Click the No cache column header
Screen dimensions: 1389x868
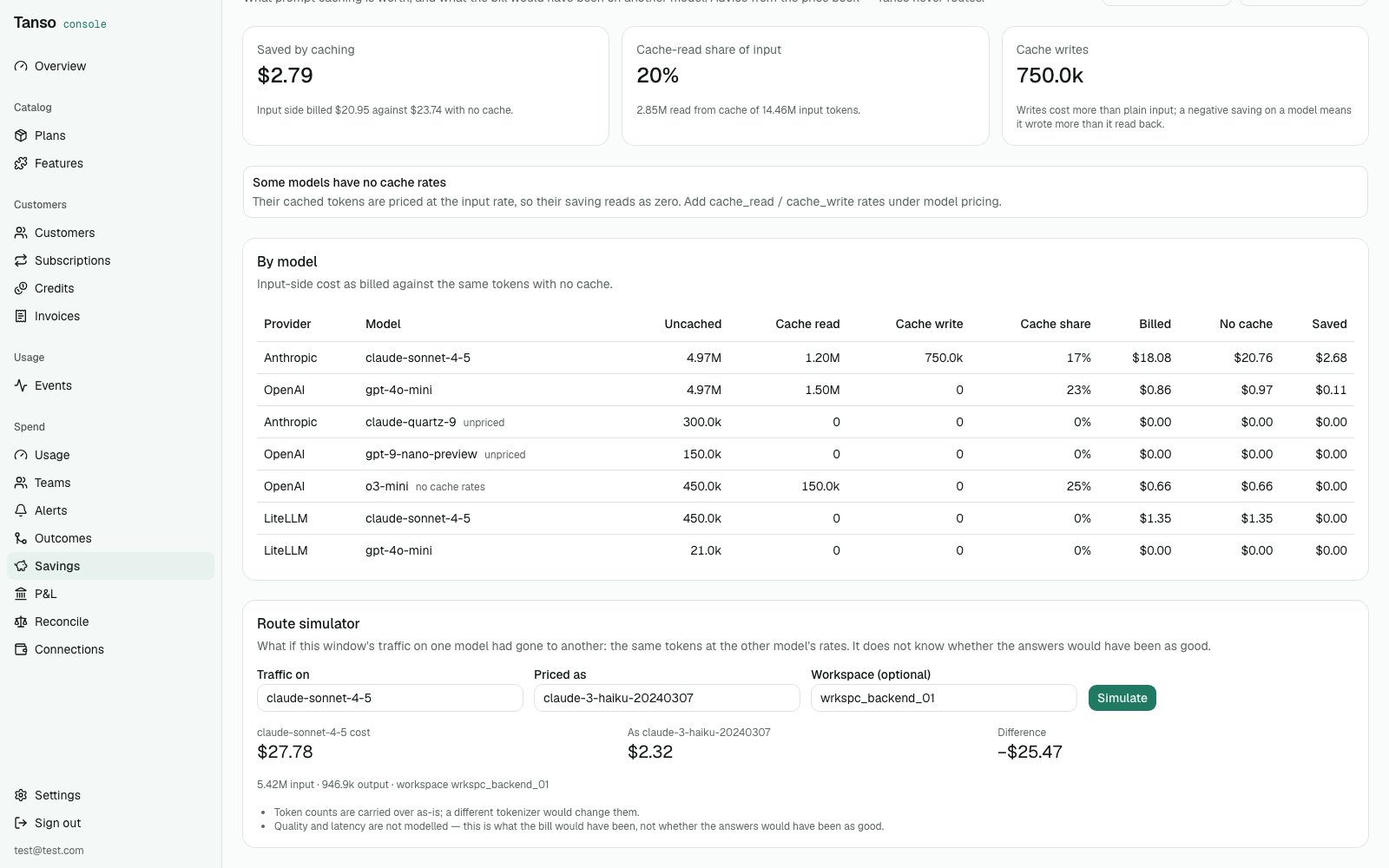pos(1246,324)
